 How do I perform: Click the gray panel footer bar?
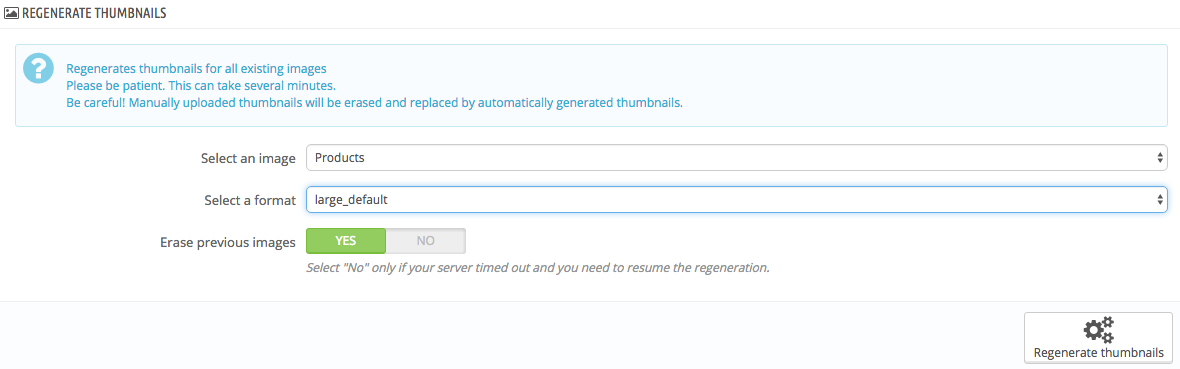click(x=590, y=335)
